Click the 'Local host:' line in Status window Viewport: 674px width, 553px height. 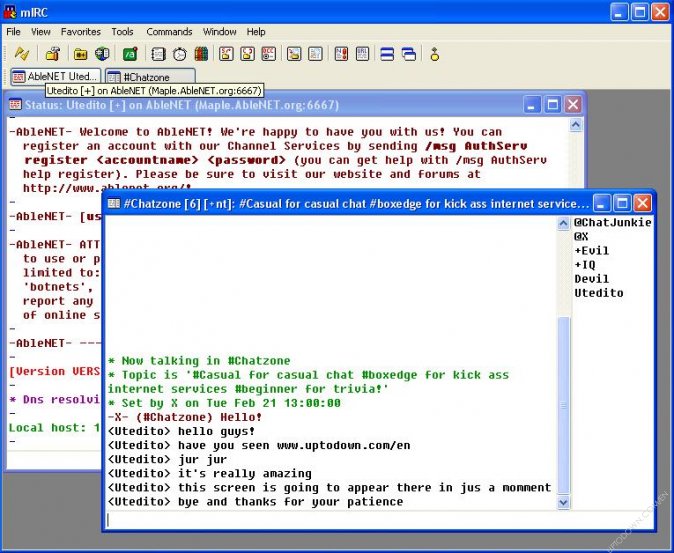point(54,428)
